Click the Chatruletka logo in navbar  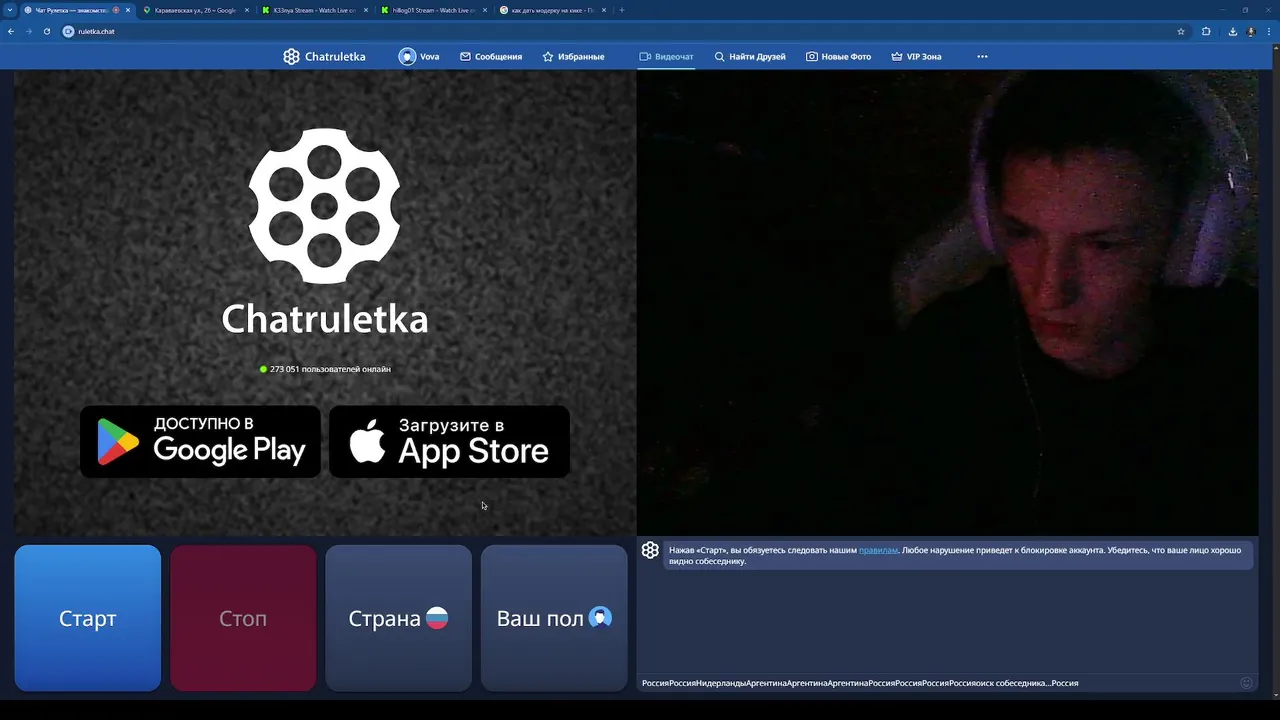324,57
